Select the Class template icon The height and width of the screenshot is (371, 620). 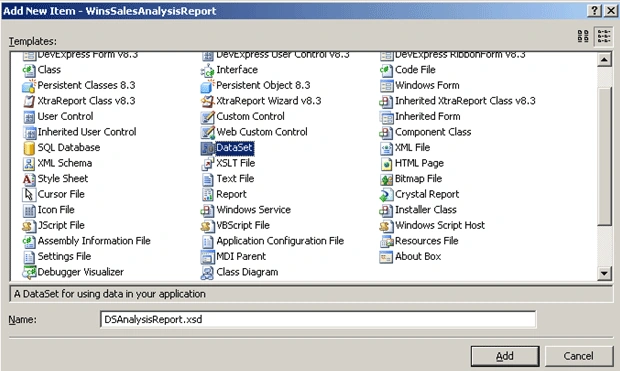click(x=29, y=70)
